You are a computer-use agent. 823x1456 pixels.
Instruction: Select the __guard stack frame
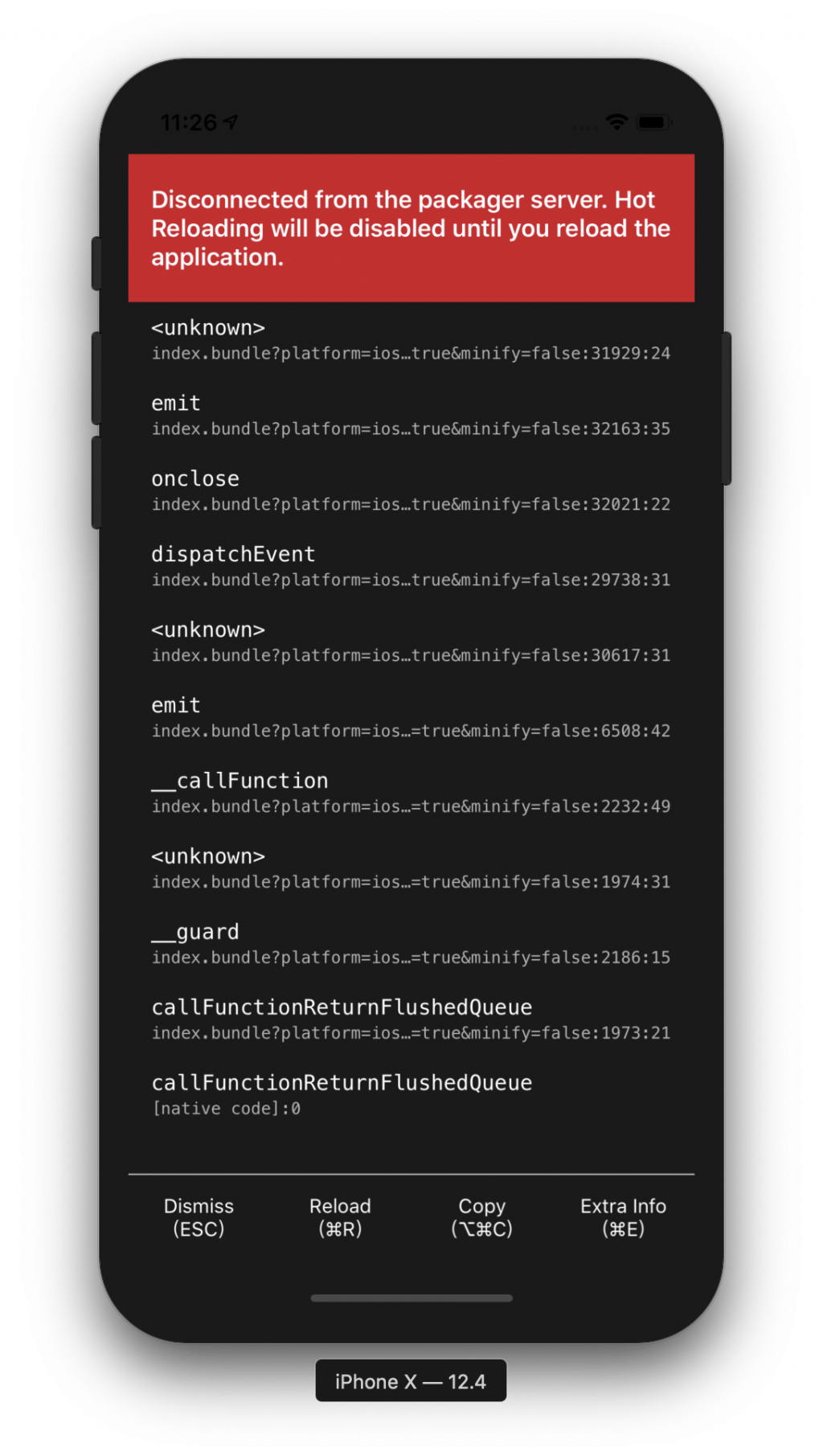click(411, 945)
